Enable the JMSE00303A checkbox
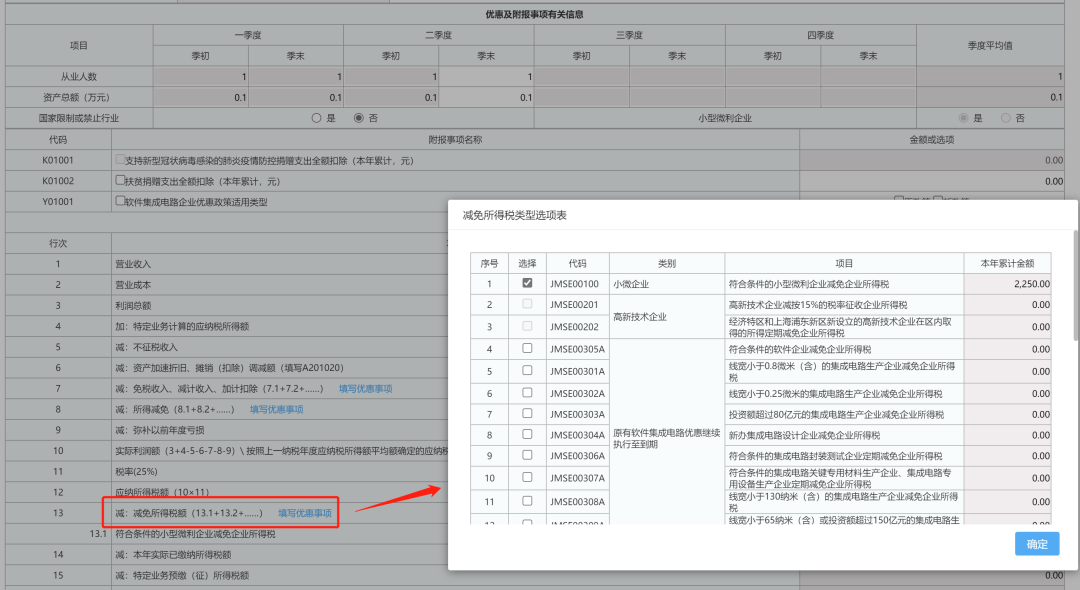 (527, 413)
